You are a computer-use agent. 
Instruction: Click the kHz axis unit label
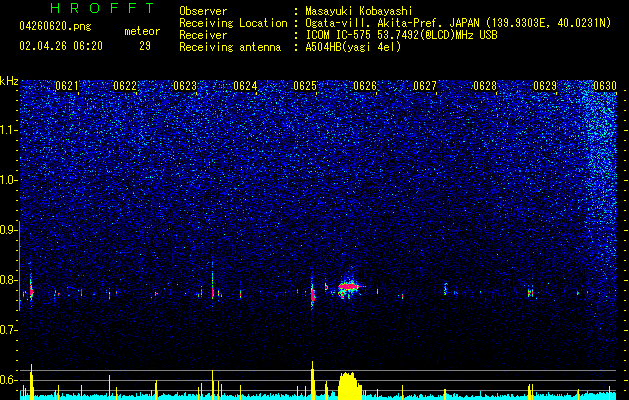click(9, 81)
